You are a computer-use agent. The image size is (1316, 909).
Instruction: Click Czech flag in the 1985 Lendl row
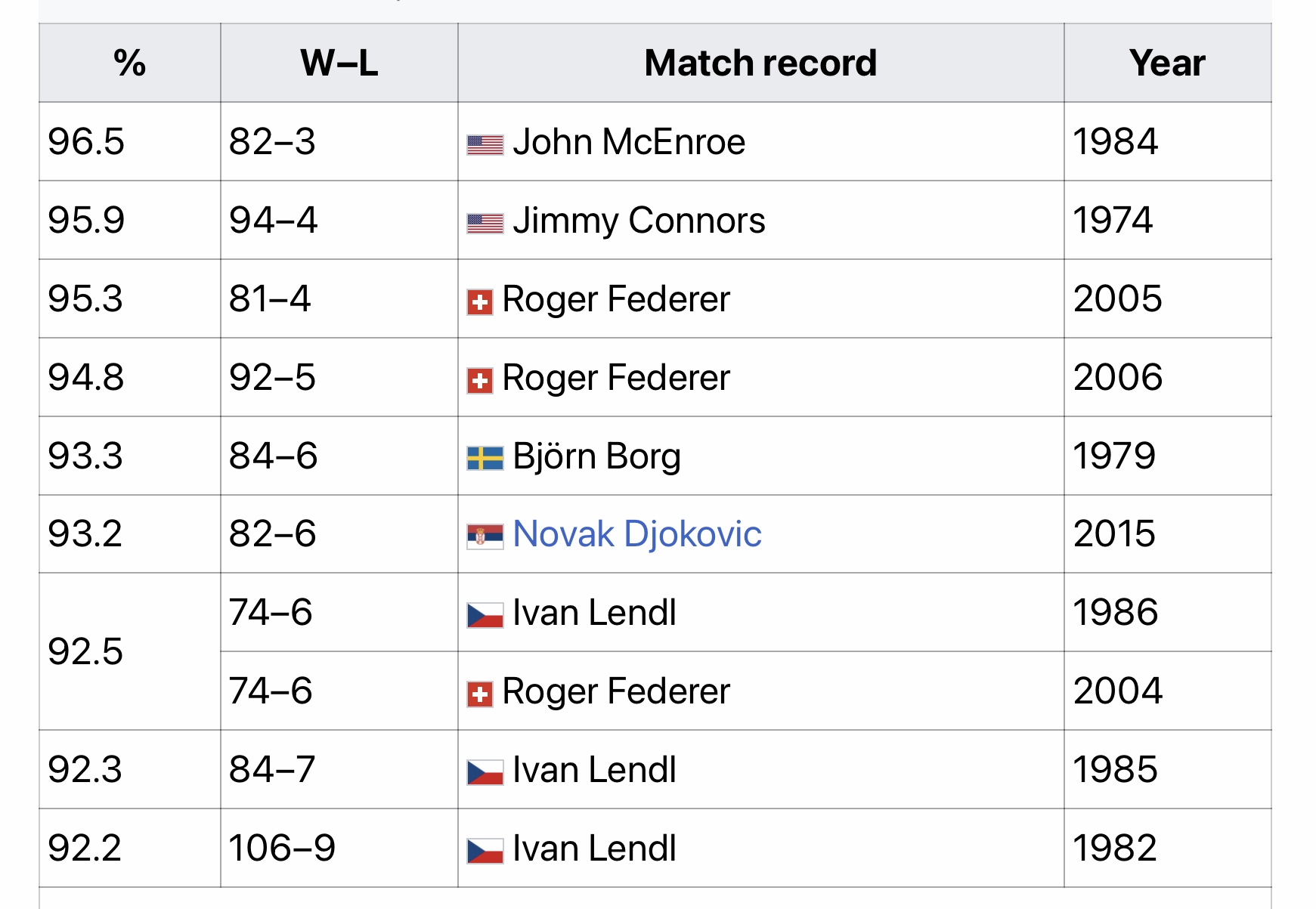pyautogui.click(x=485, y=772)
